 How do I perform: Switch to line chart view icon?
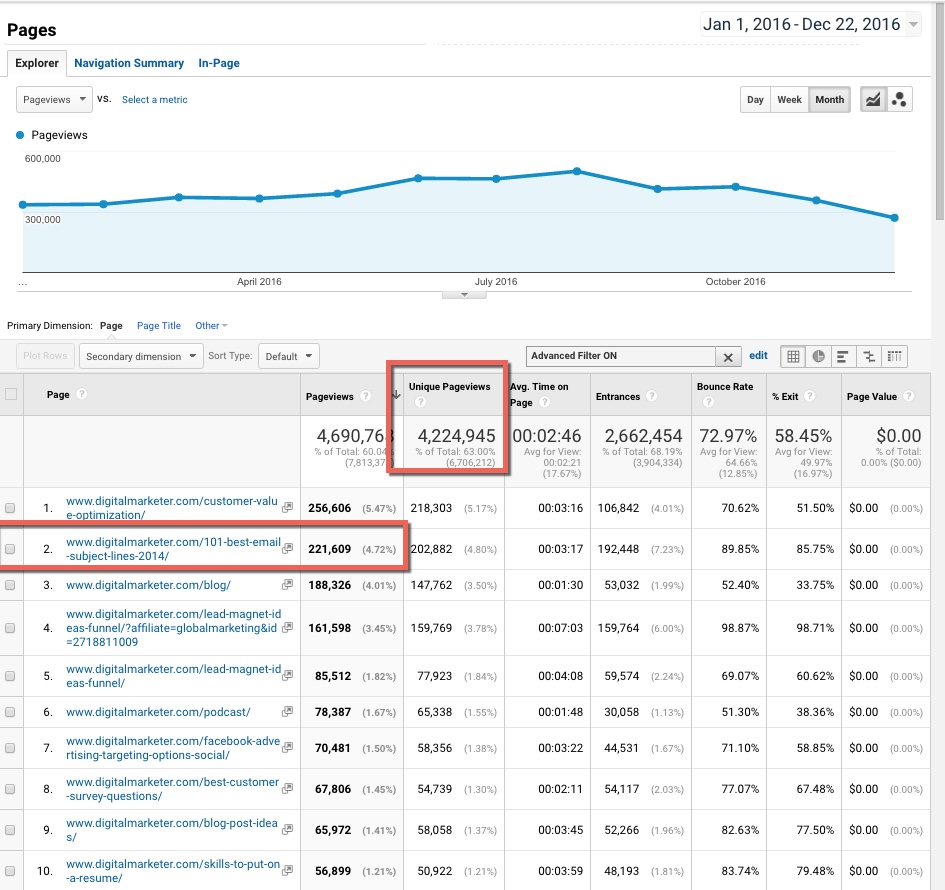coord(873,99)
